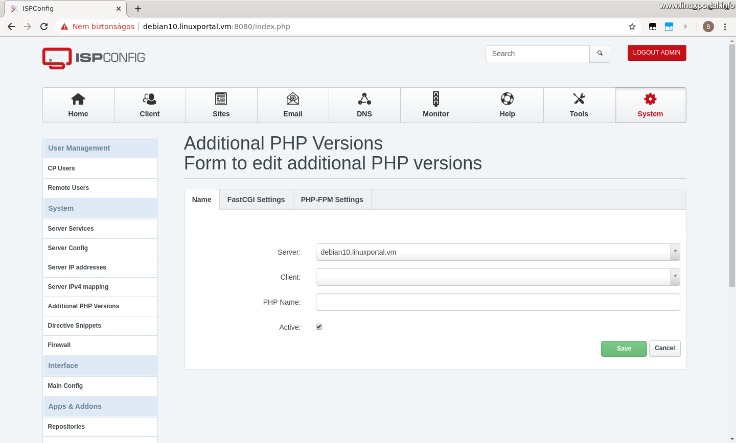Open the Sites module

[x=221, y=105]
